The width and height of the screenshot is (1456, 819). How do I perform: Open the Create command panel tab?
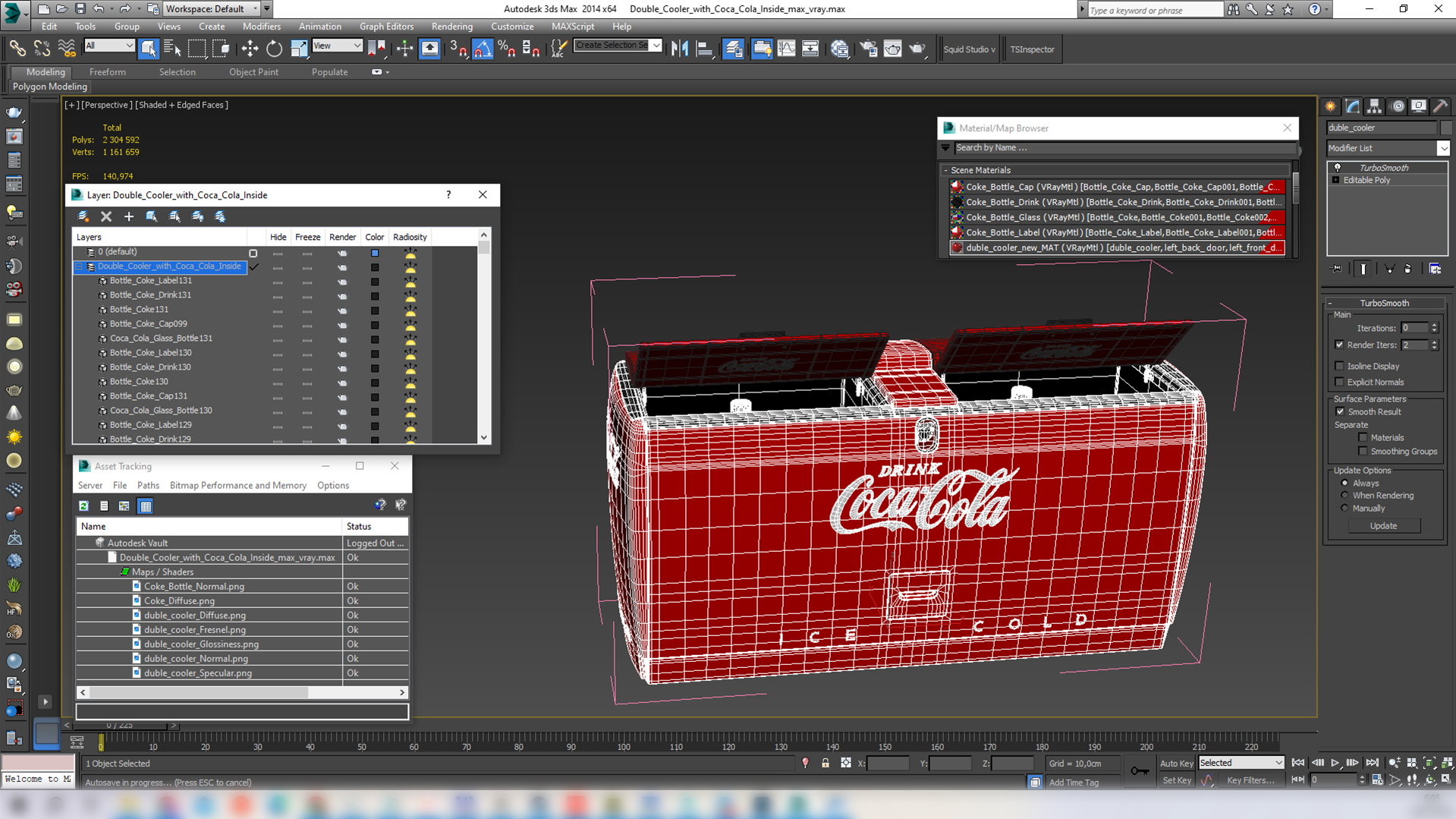click(1330, 106)
